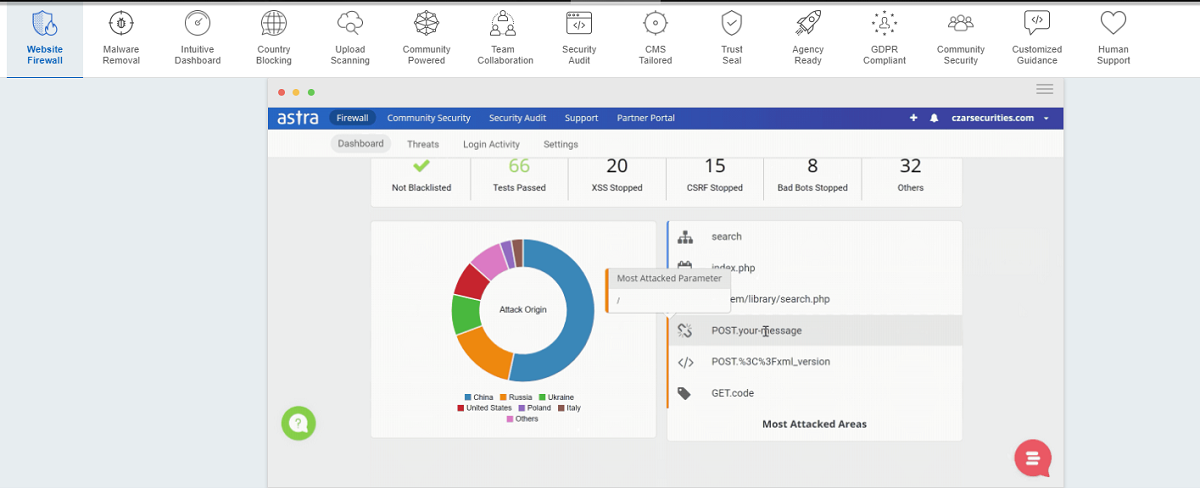Image resolution: width=1200 pixels, height=494 pixels.
Task: Open the Upload Scanning cloud icon
Action: (350, 24)
